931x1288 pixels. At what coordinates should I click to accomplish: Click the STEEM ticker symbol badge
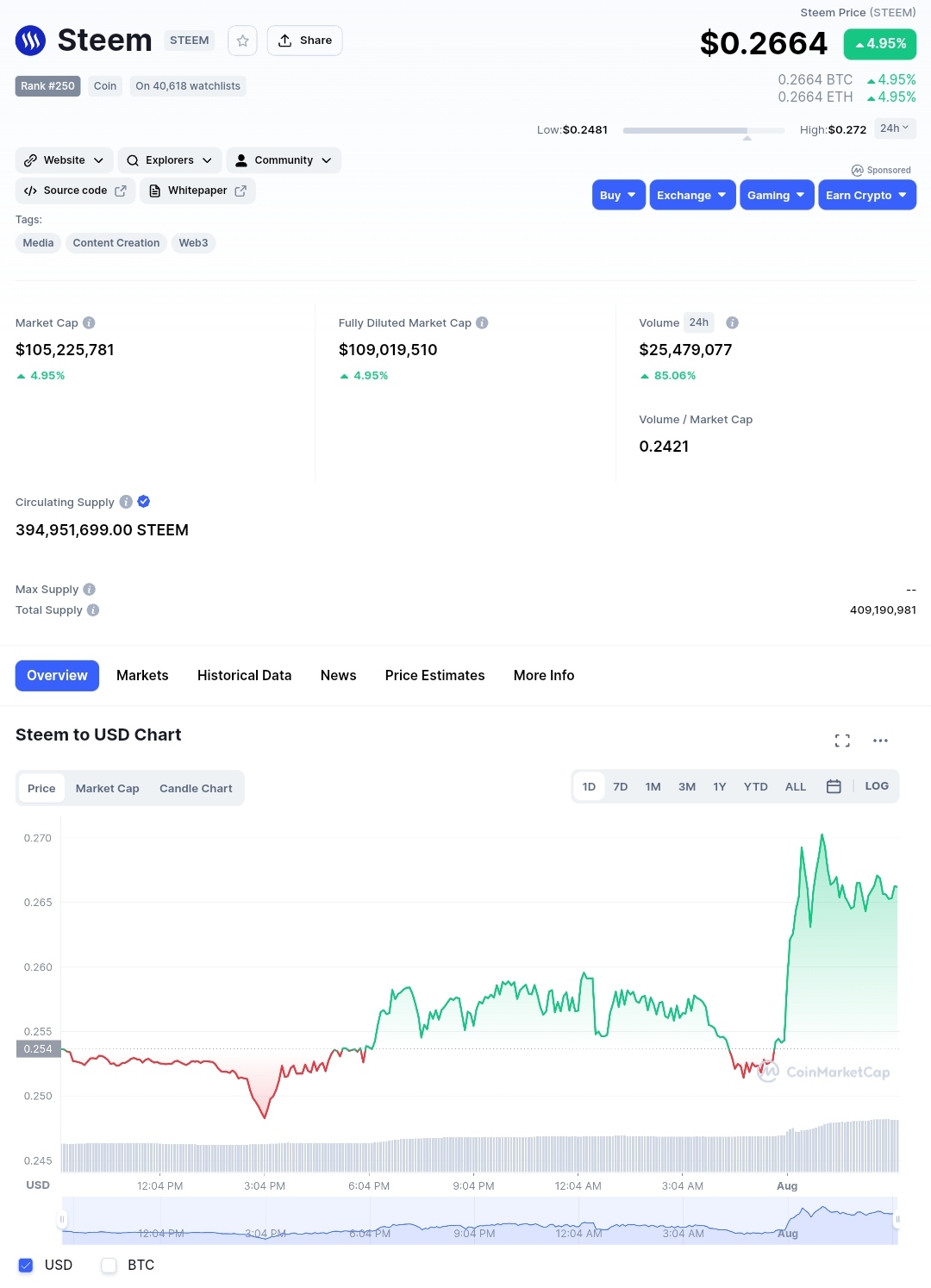(189, 41)
